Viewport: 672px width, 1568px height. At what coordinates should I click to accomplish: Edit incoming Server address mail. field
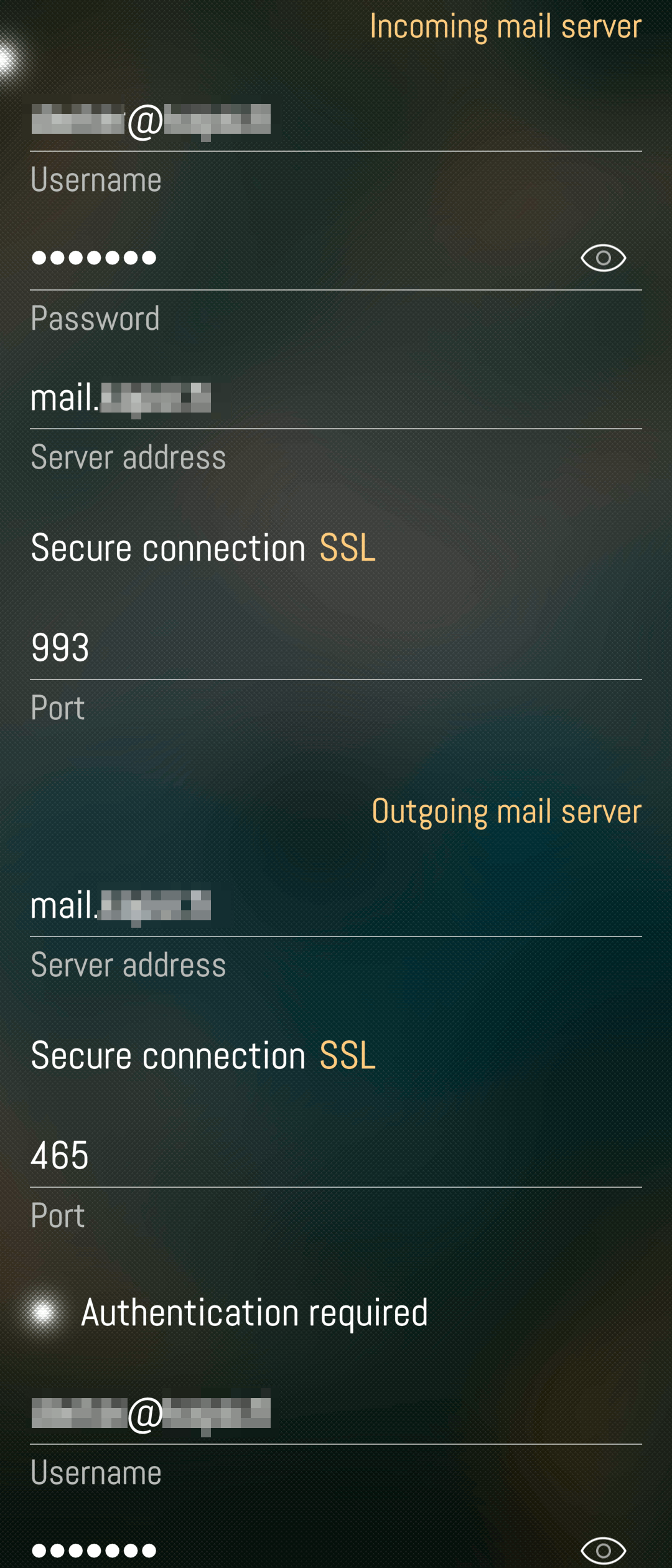(x=336, y=398)
